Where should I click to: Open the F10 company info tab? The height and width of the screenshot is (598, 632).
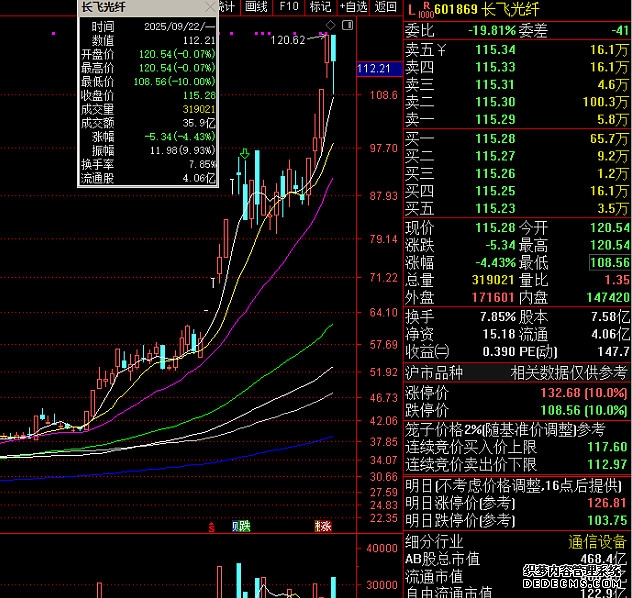pos(288,7)
